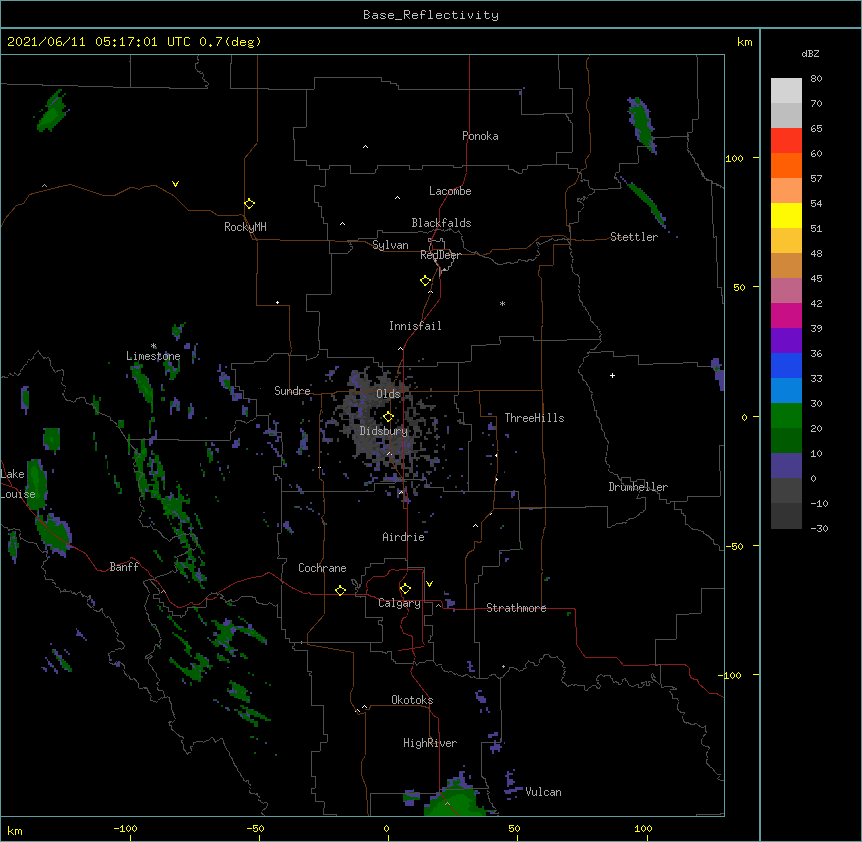Click the Airdrie label
The image size is (862, 842).
[x=404, y=537]
